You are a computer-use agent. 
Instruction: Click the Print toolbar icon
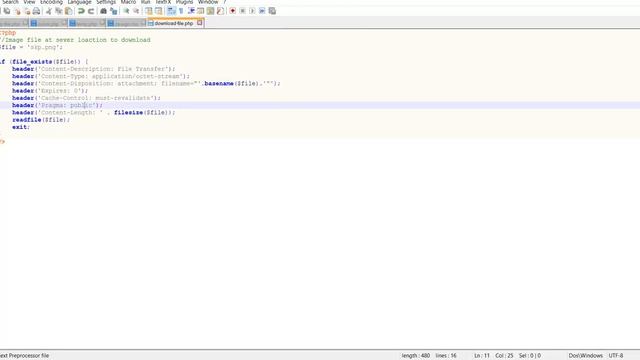click(x=36, y=11)
